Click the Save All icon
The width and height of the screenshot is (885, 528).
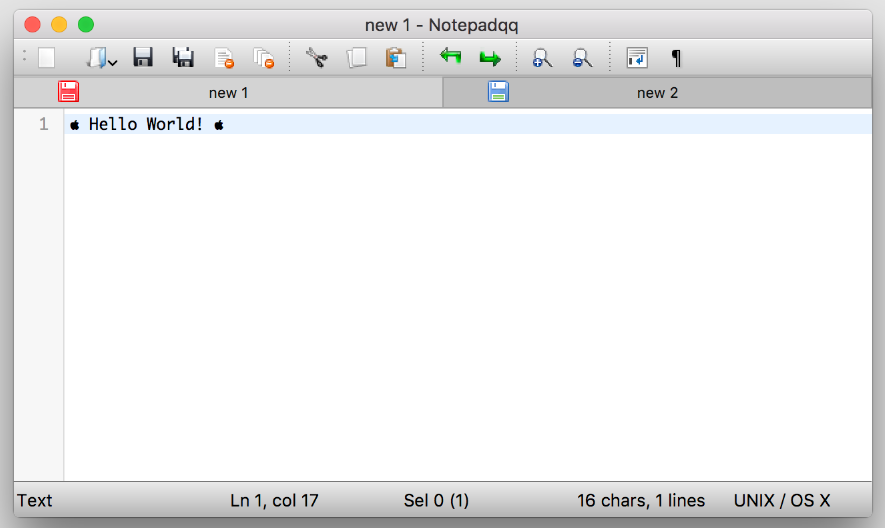point(183,58)
